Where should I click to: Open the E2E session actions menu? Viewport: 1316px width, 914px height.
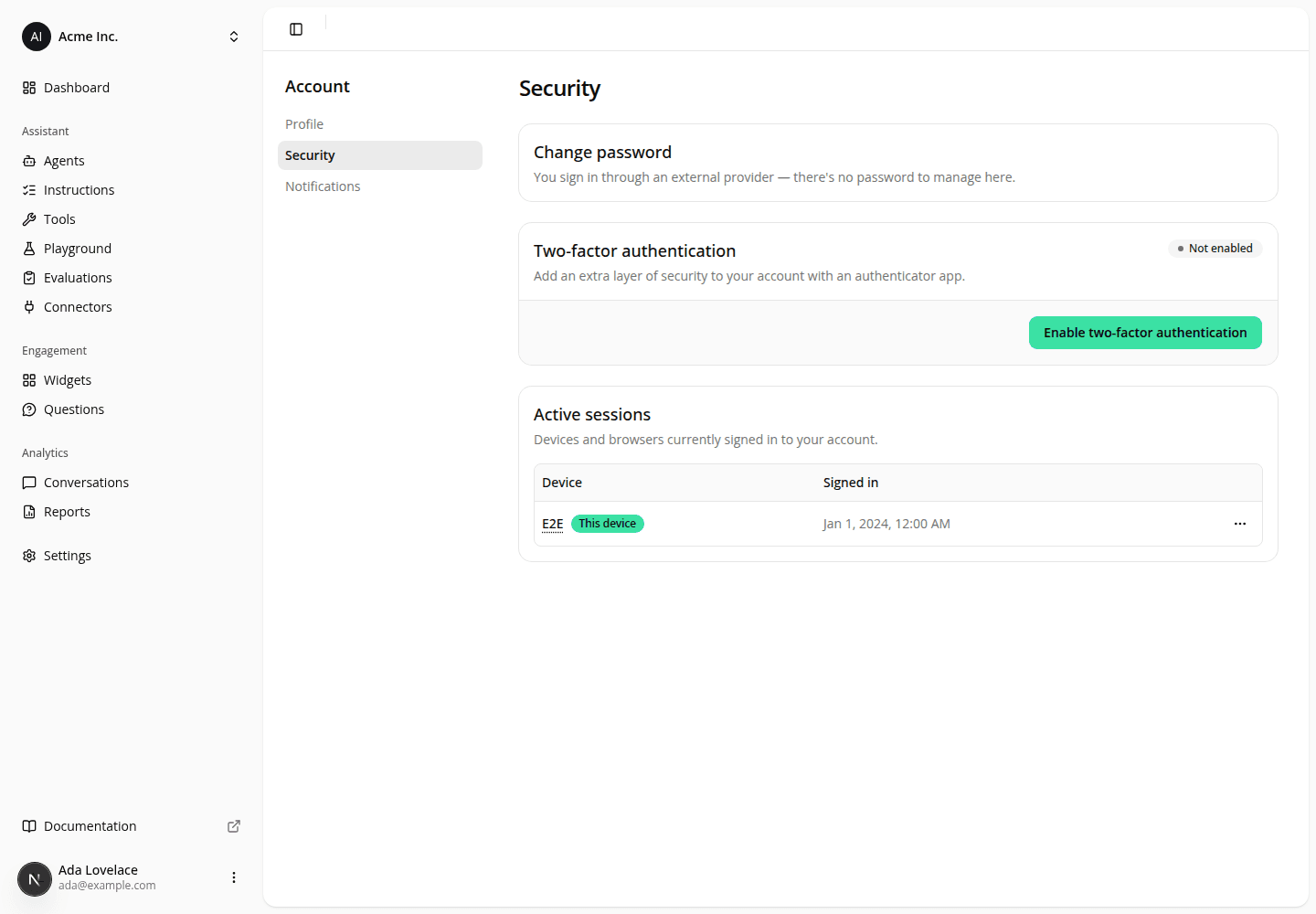click(1240, 524)
